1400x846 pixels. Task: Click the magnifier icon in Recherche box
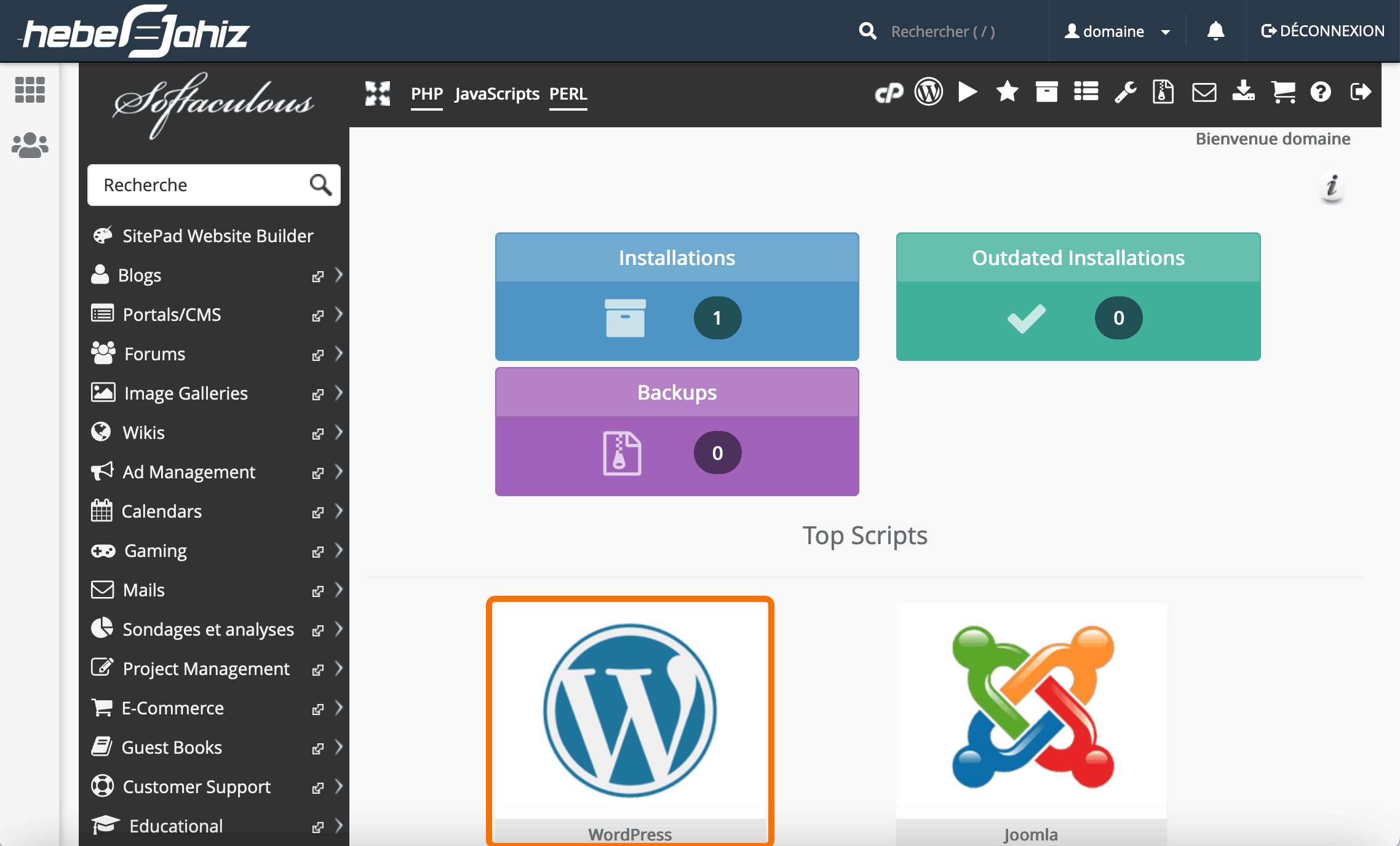click(320, 184)
